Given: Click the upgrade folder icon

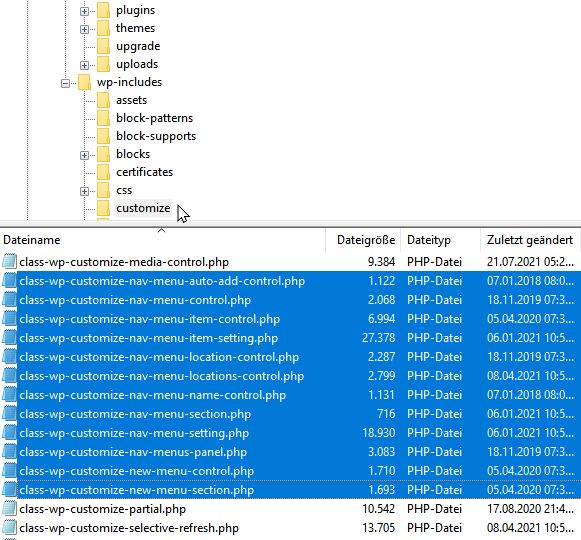Looking at the screenshot, I should (103, 46).
